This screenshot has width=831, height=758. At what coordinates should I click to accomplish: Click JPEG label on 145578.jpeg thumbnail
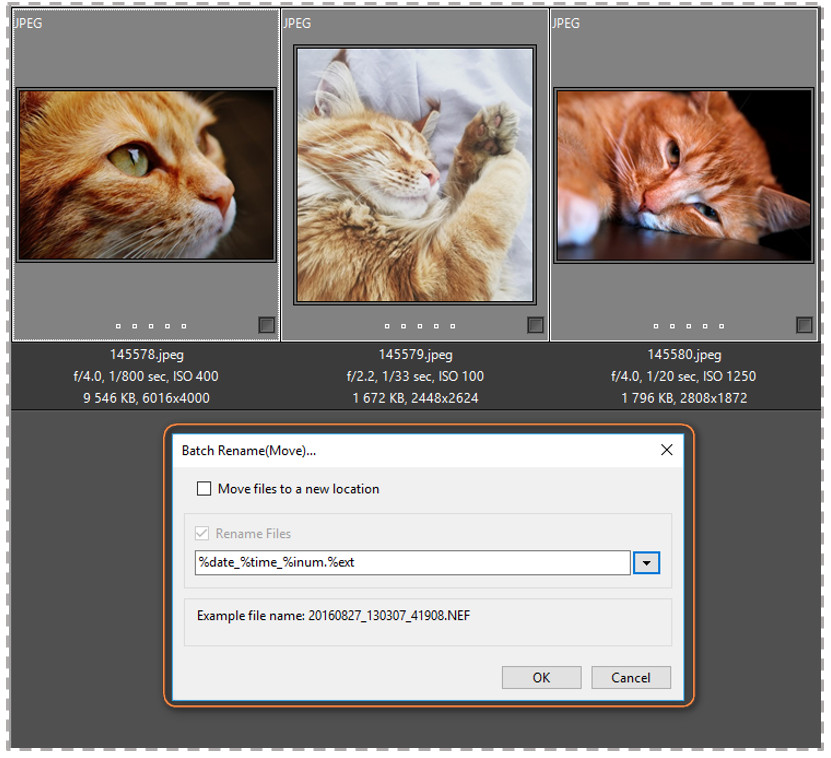pos(28,23)
